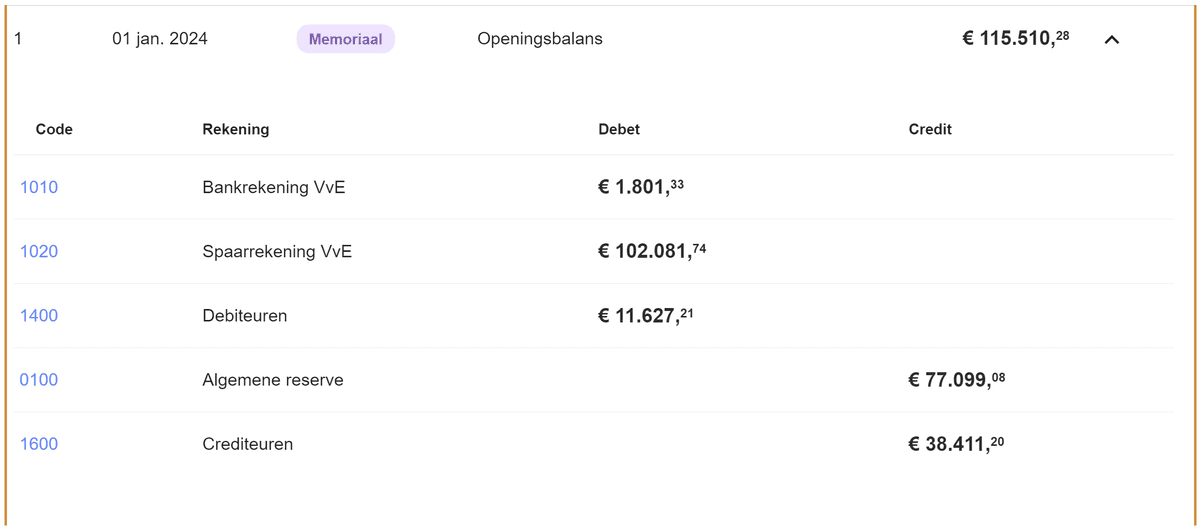Select the Bankrekening VvE row name

click(273, 187)
